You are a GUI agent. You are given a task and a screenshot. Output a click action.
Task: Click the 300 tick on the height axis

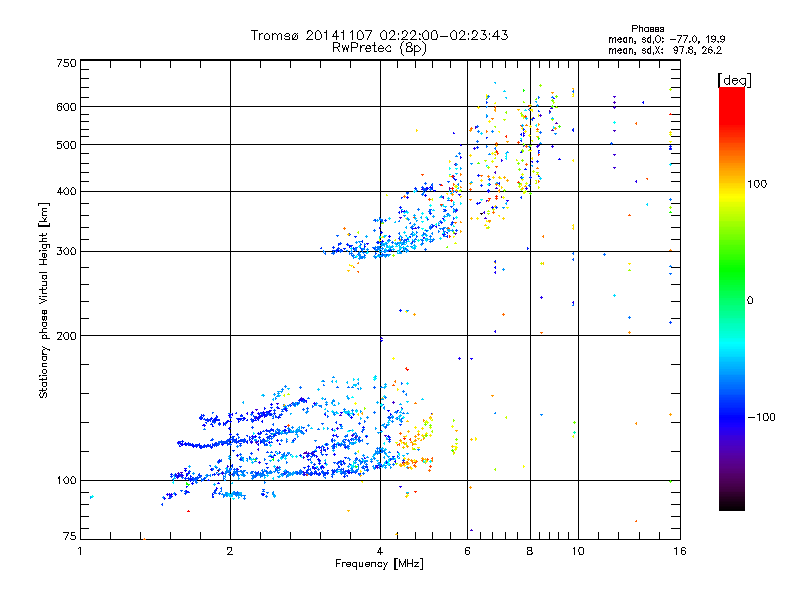tap(66, 251)
